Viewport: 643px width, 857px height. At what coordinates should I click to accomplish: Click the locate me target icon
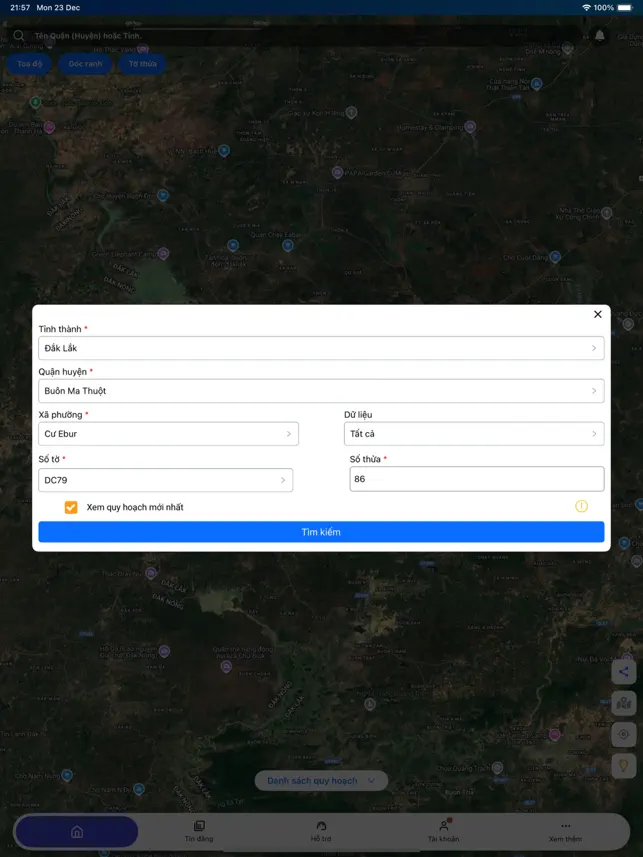tap(623, 735)
